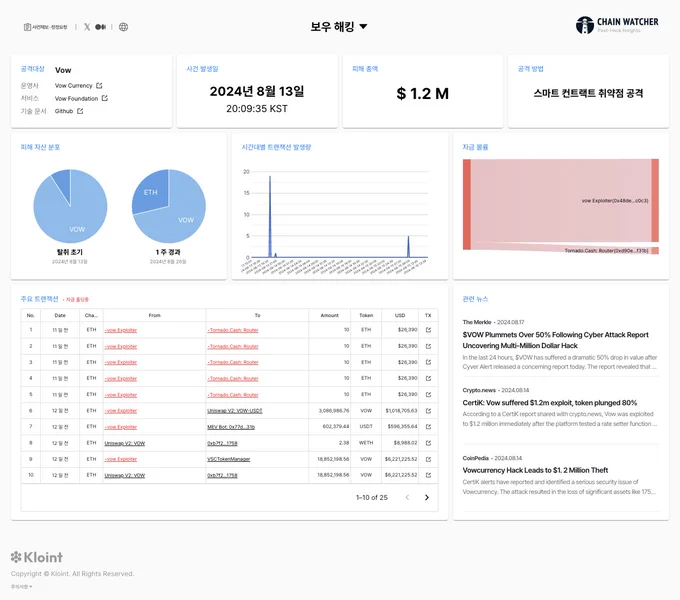
Task: Open TX link icon in row 8
Action: pos(428,443)
